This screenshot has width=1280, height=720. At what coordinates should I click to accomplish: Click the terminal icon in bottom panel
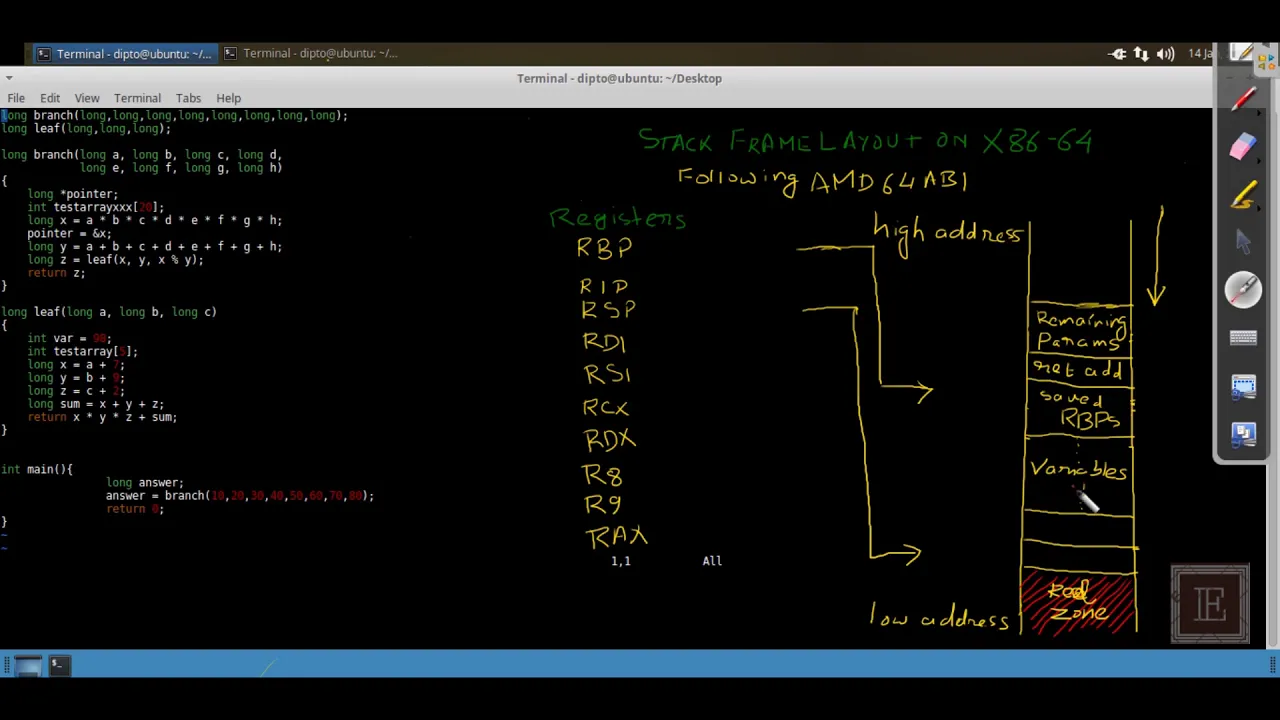[x=58, y=665]
